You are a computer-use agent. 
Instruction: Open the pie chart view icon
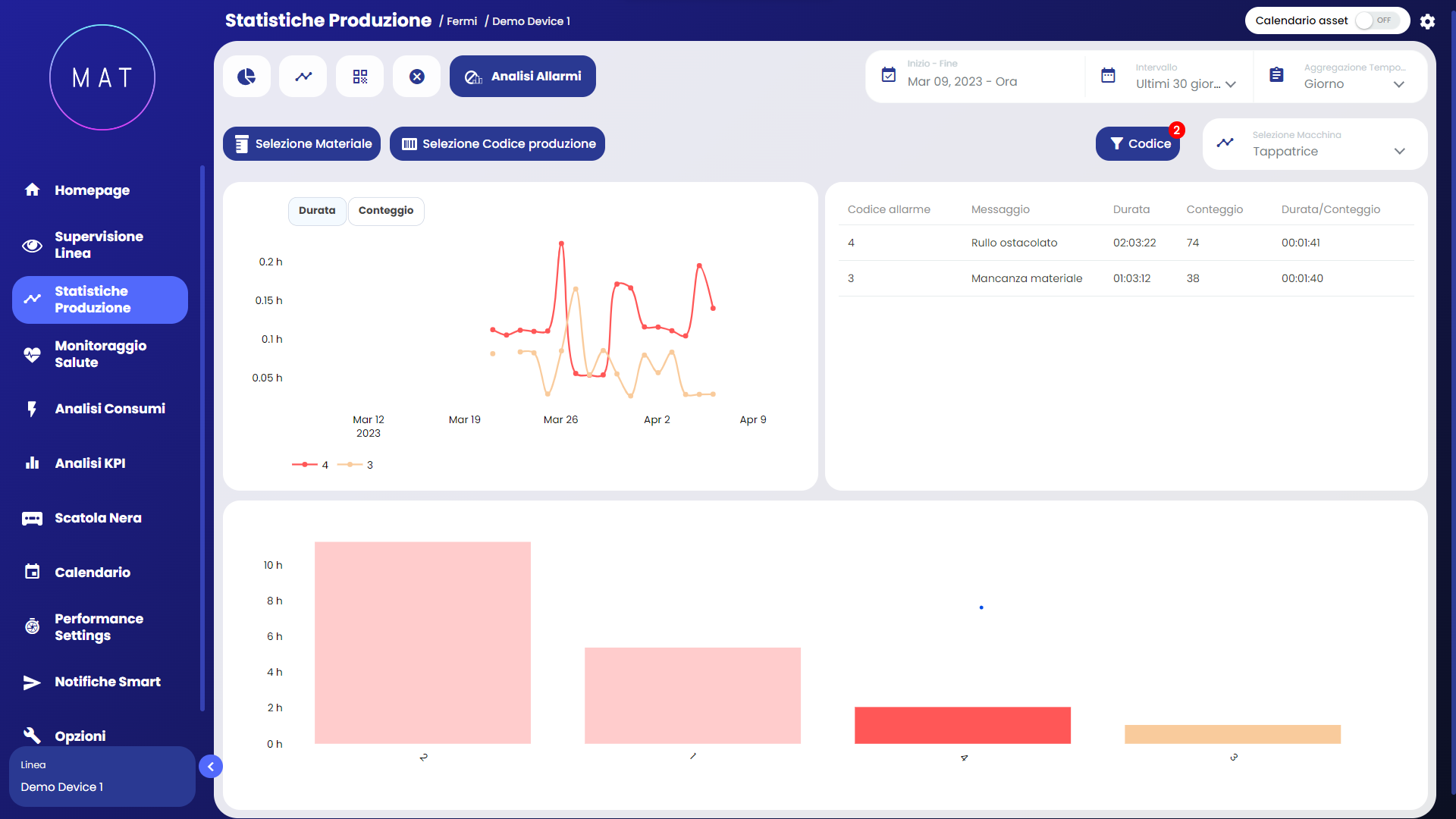(246, 77)
